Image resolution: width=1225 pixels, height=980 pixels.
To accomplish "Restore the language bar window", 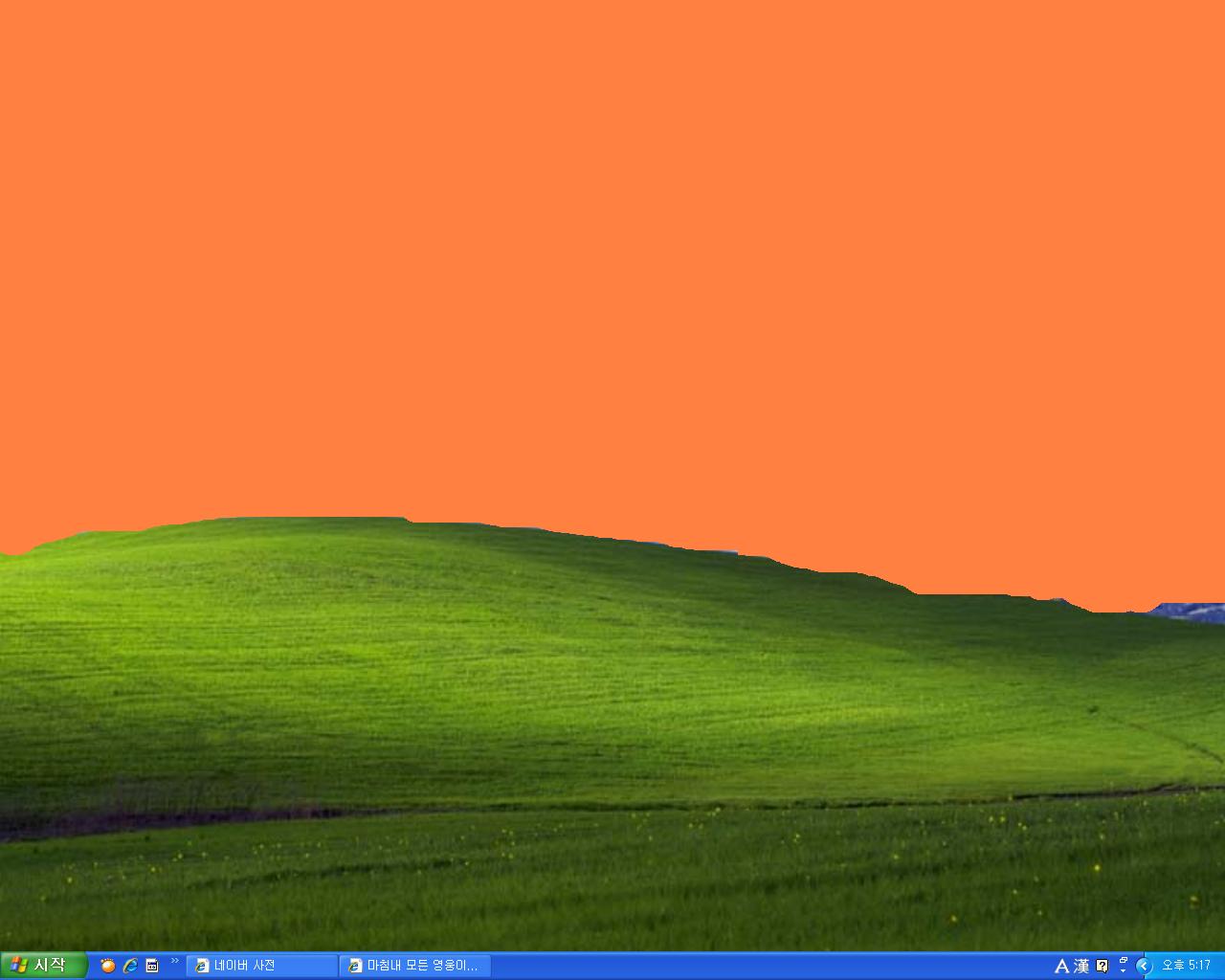I will pyautogui.click(x=1124, y=959).
